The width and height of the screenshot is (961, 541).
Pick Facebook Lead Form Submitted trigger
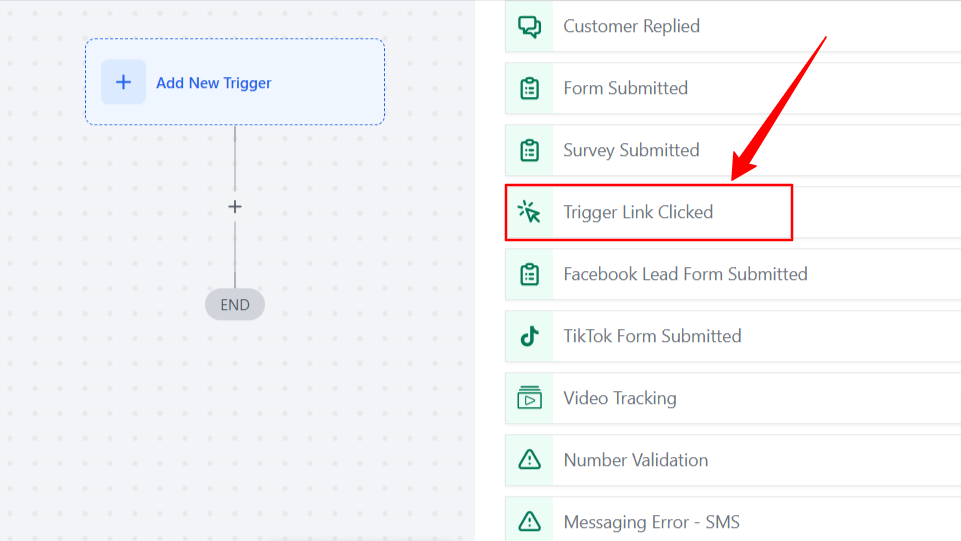[733, 274]
